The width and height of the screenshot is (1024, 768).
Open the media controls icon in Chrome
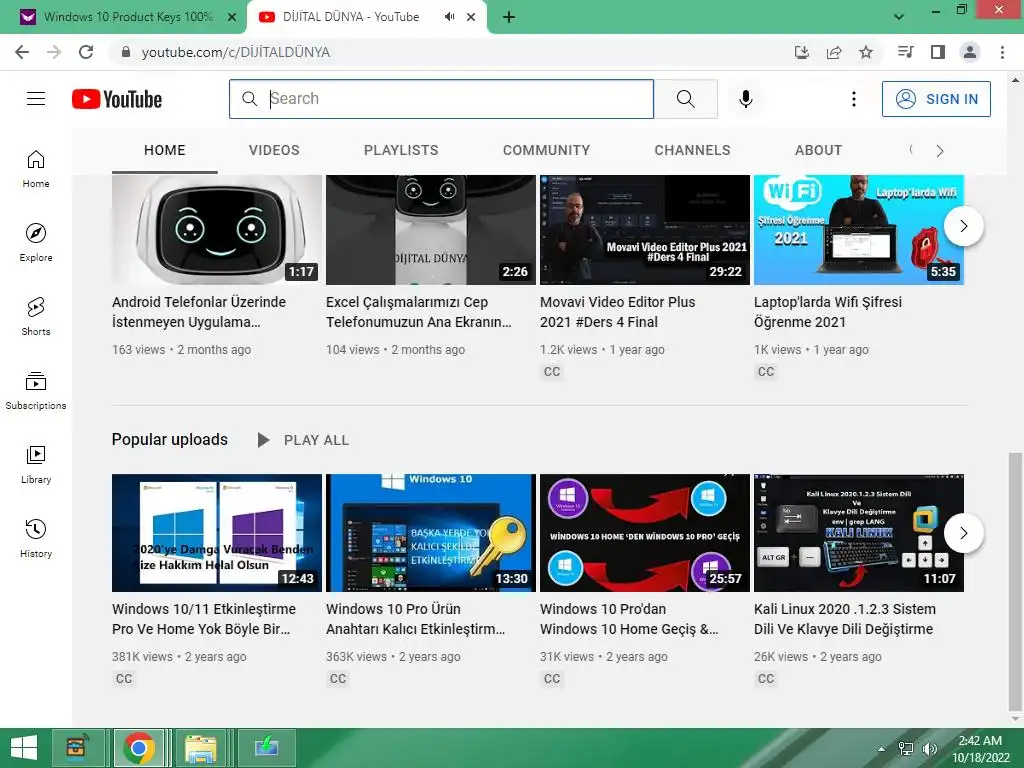point(906,52)
